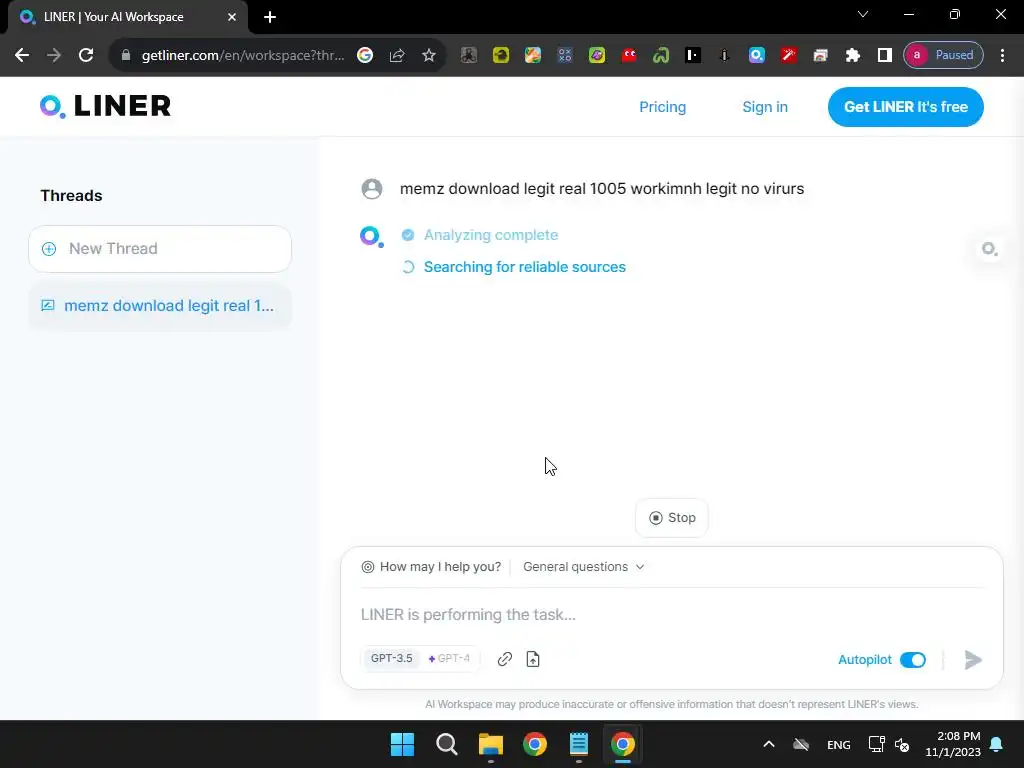
Task: Open the Chrome three-dot menu
Action: (1002, 55)
